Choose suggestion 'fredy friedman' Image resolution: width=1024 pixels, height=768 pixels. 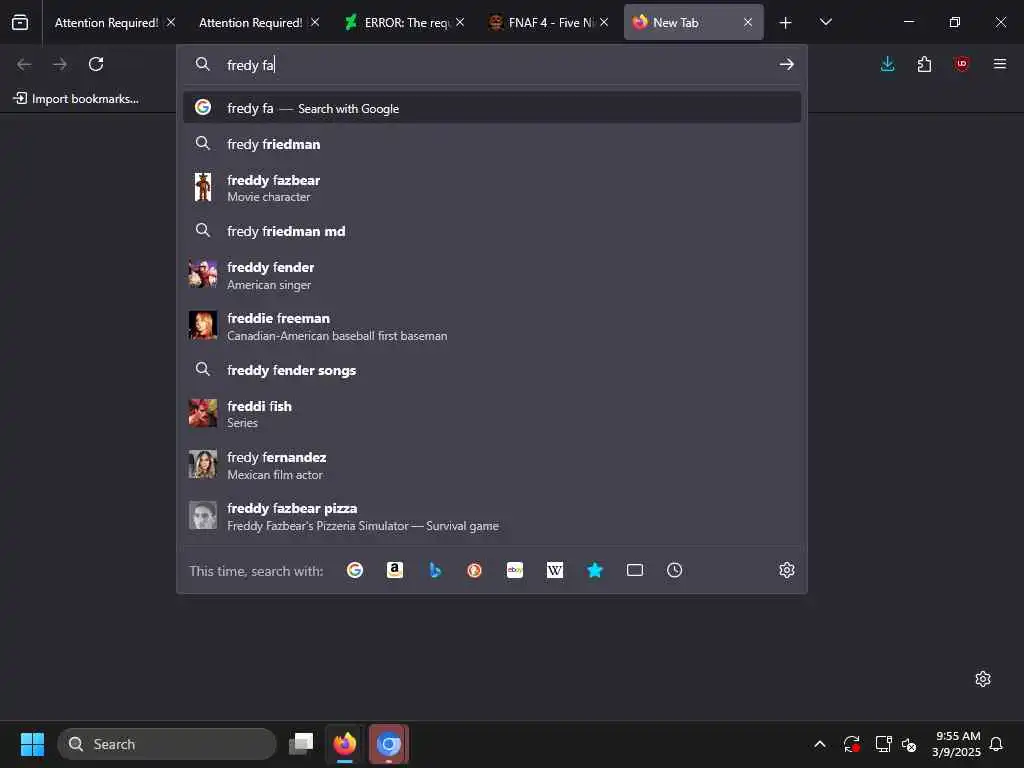(x=492, y=144)
